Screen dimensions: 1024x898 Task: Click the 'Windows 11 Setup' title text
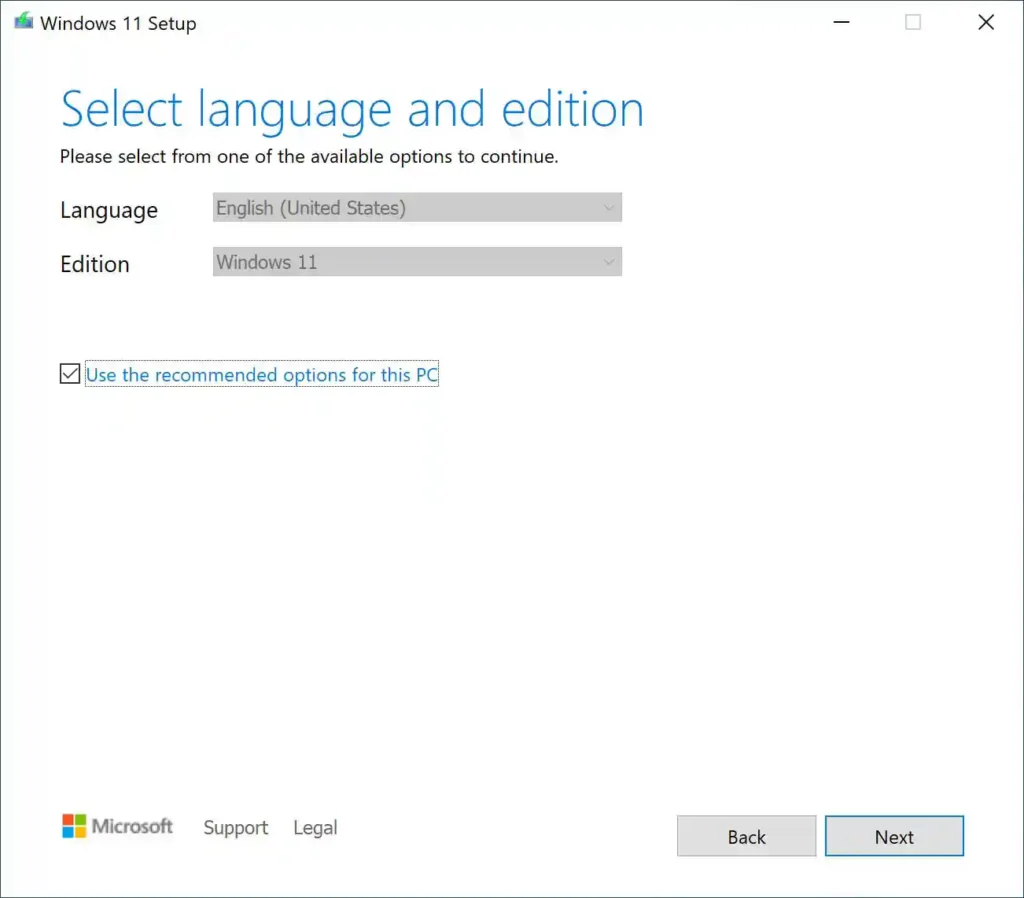[x=118, y=24]
